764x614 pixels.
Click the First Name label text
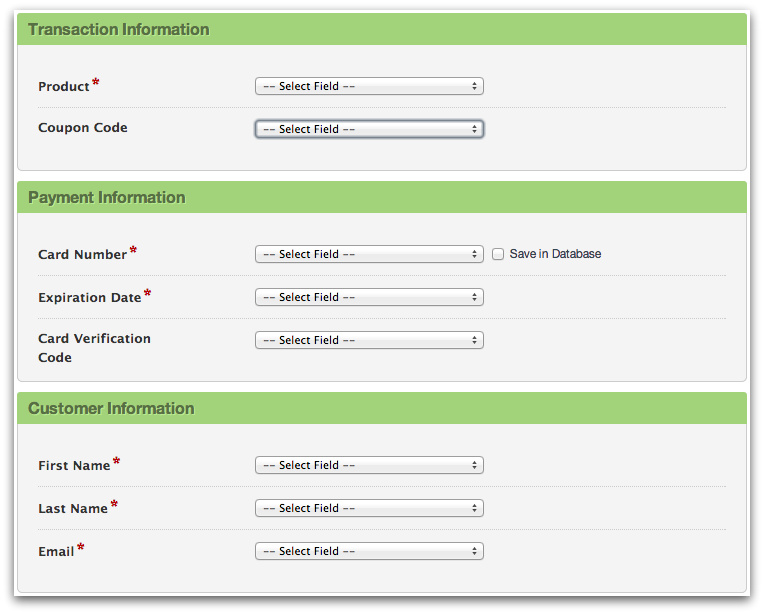[x=74, y=466]
